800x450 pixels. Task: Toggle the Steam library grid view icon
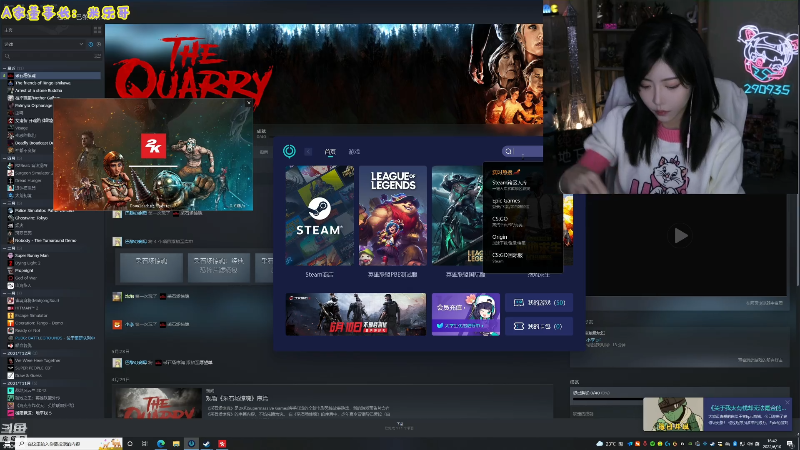point(97,30)
